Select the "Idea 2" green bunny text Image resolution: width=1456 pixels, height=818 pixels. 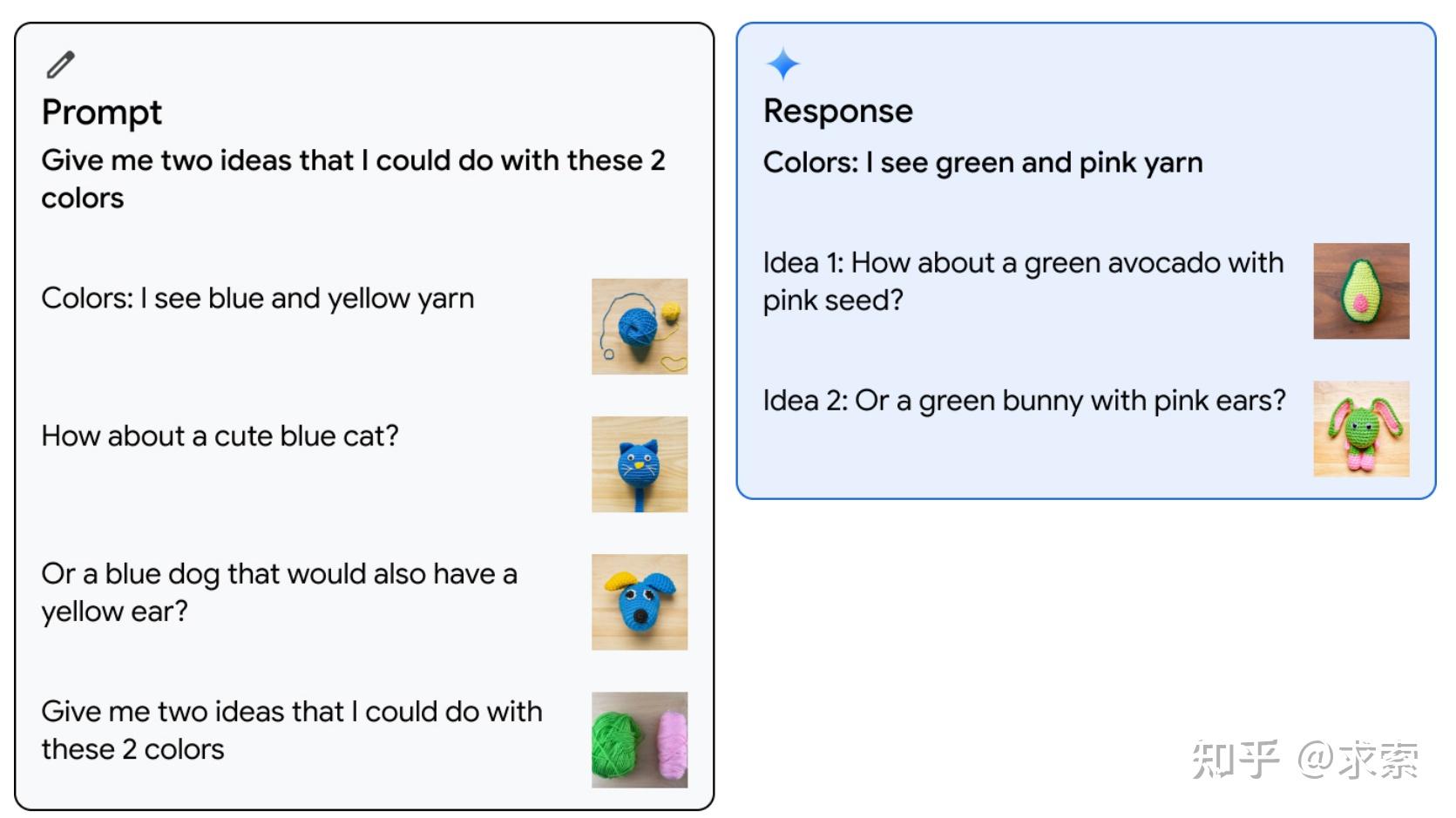click(1024, 401)
